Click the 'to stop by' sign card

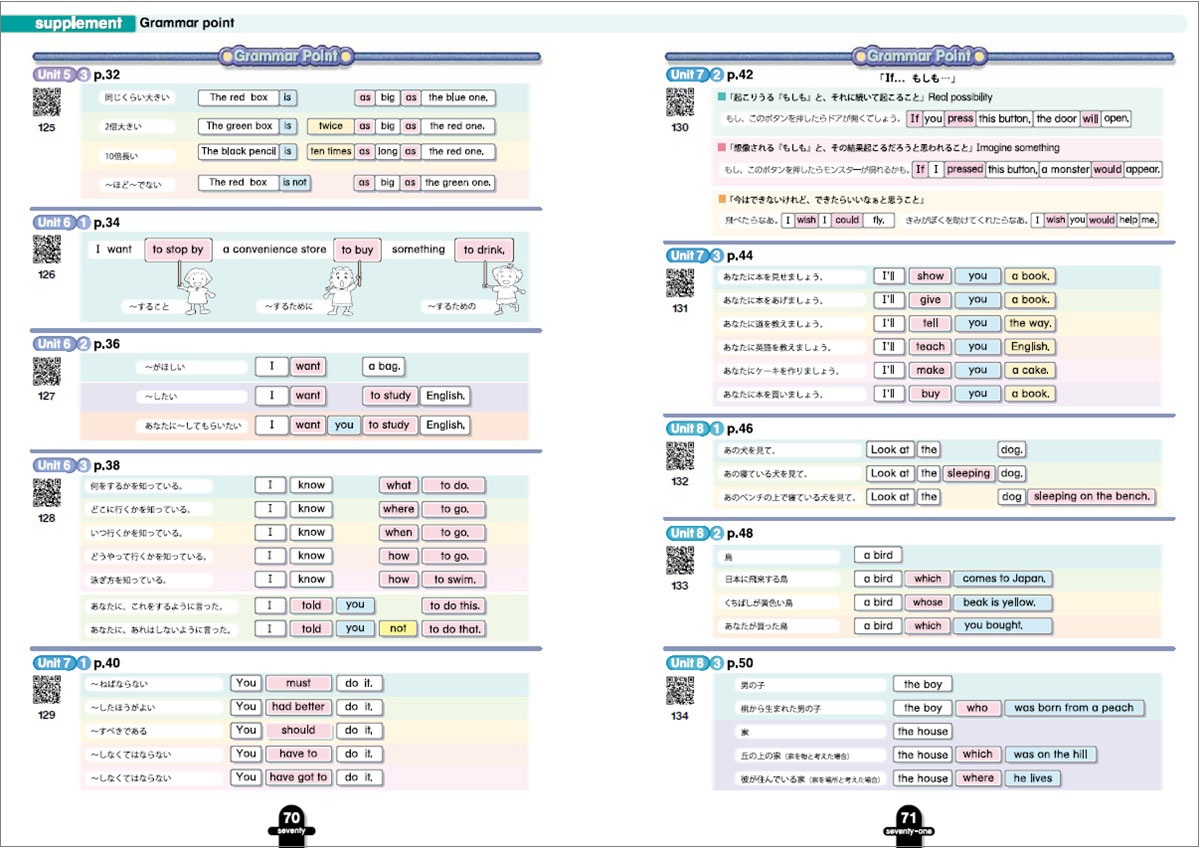(x=178, y=250)
